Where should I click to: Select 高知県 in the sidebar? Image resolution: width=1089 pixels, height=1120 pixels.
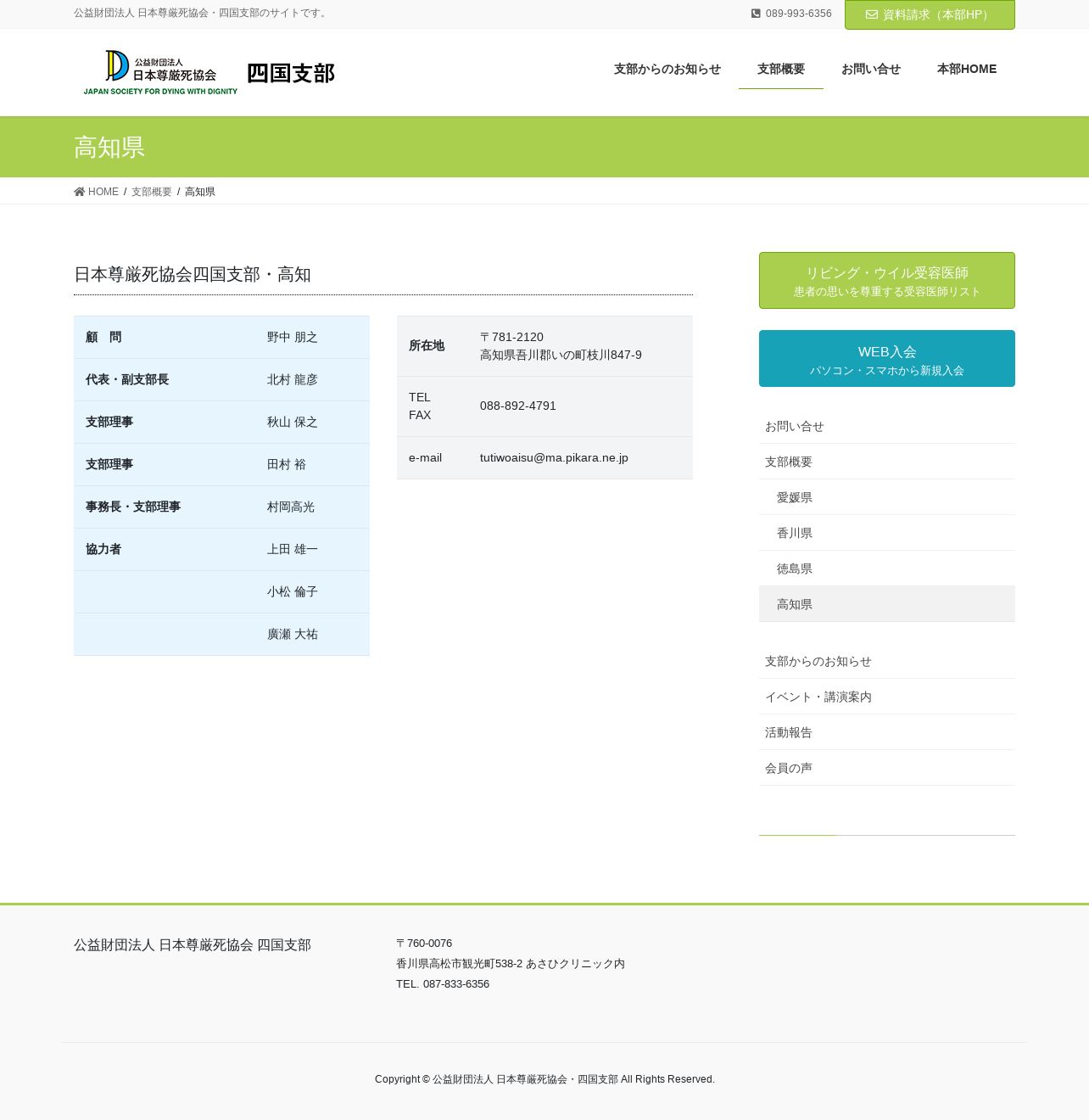(887, 604)
